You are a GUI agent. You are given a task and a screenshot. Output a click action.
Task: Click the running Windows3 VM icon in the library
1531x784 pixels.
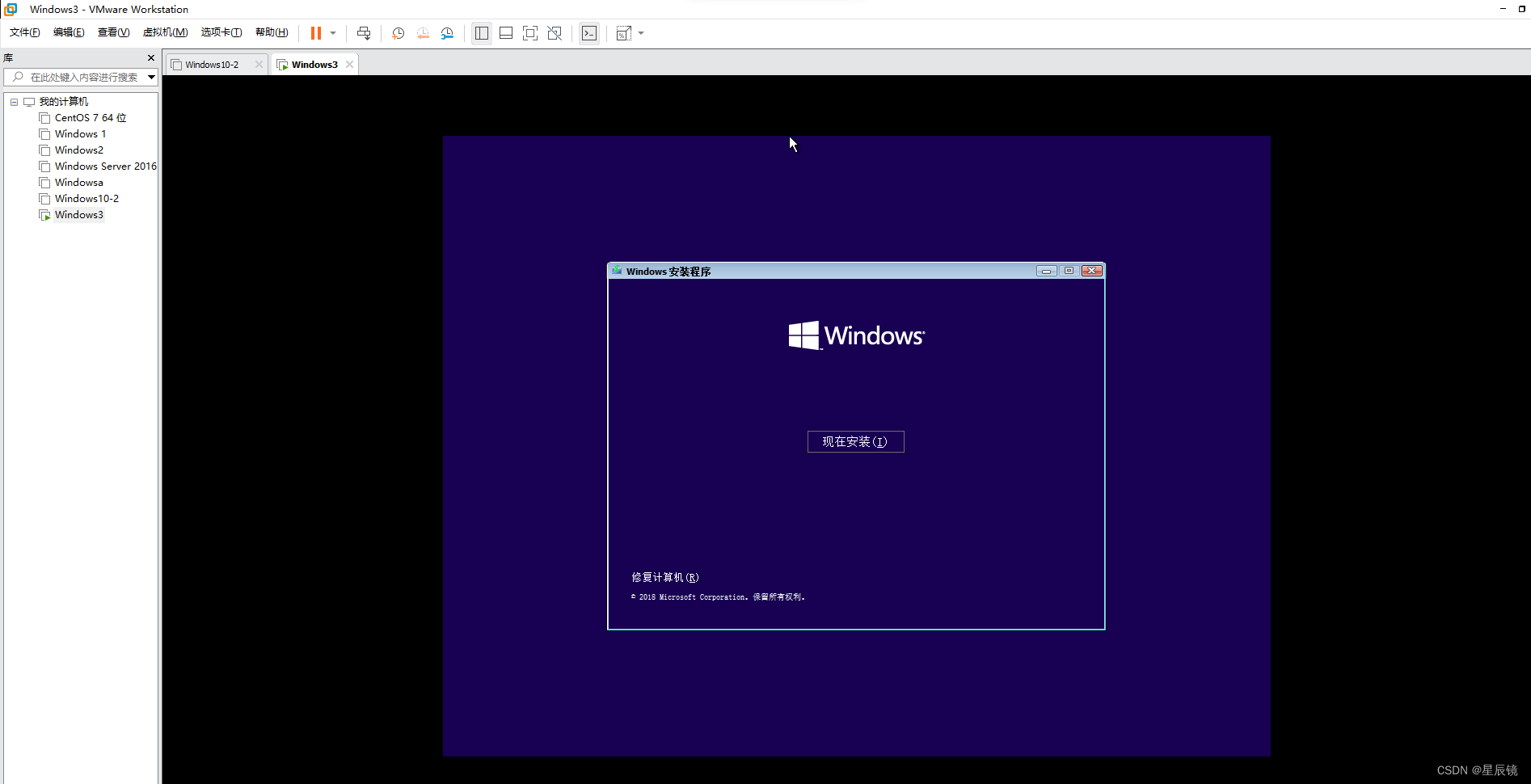click(x=44, y=215)
